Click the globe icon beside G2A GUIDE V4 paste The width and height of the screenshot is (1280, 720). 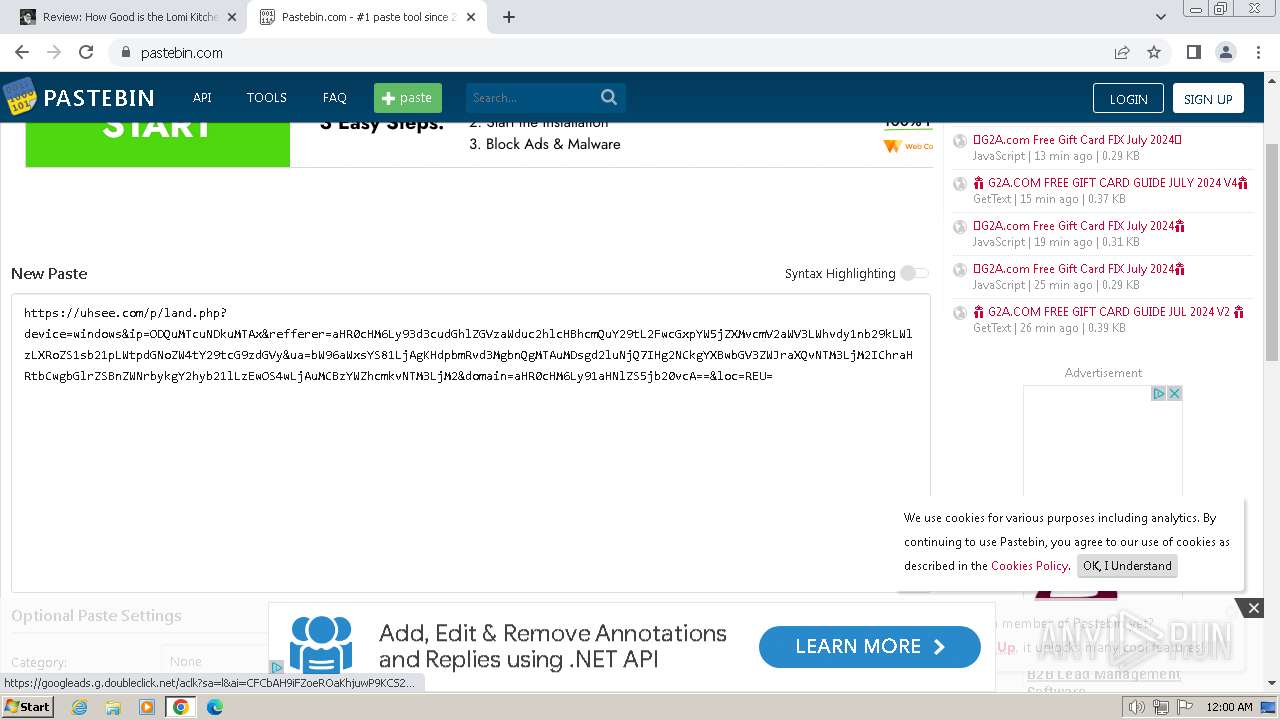coord(960,184)
